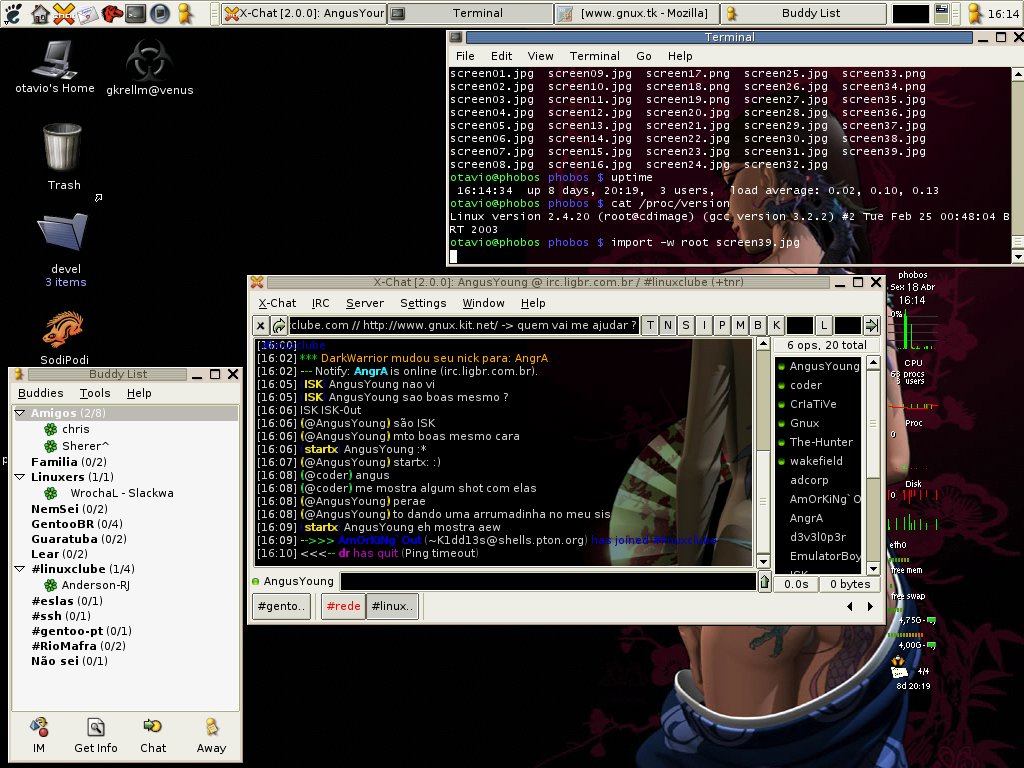1024x768 pixels.
Task: Open the Buddy List window menu icon in its title bar
Action: (x=18, y=374)
